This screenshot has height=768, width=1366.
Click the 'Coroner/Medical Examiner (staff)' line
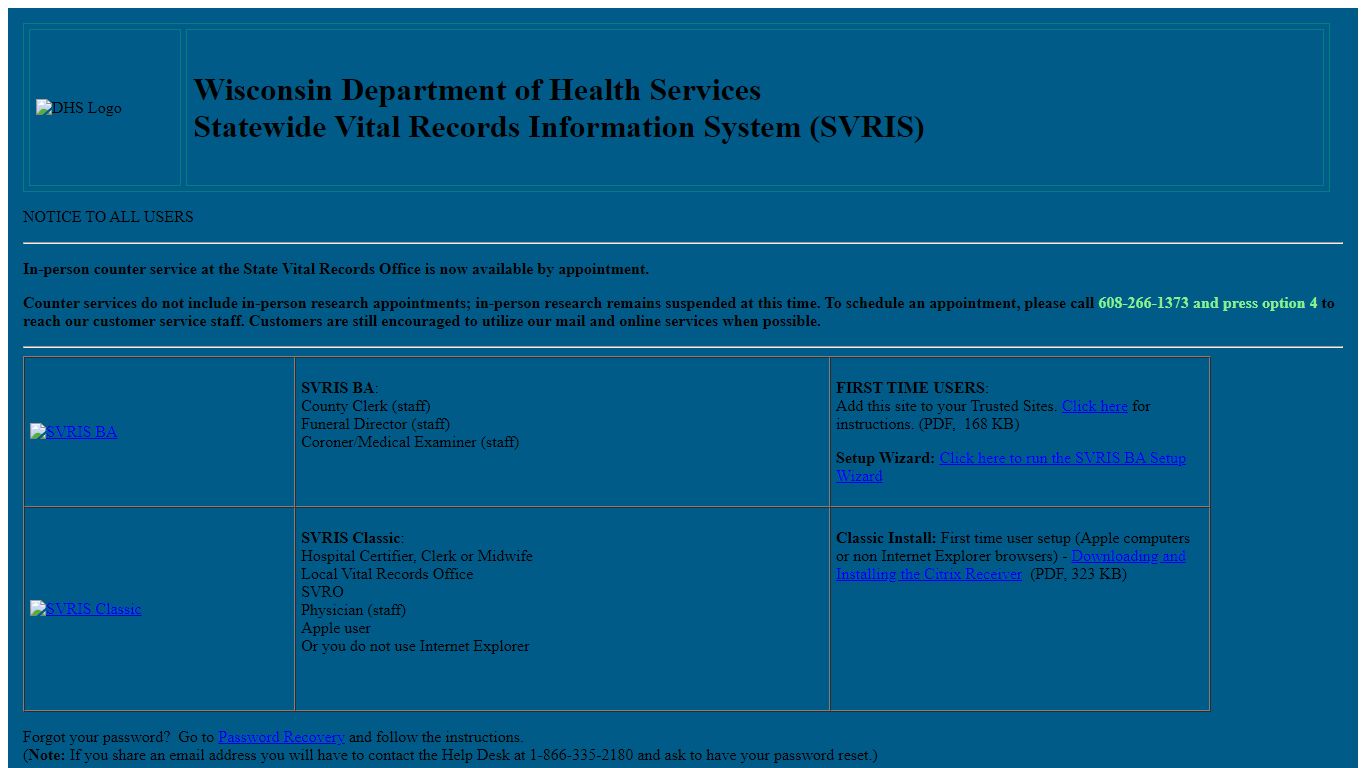pos(410,442)
